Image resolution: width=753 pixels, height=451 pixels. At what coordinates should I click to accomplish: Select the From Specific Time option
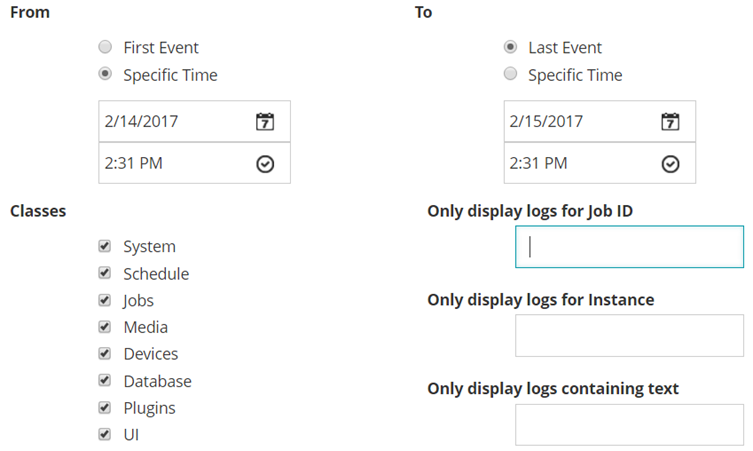click(x=105, y=75)
